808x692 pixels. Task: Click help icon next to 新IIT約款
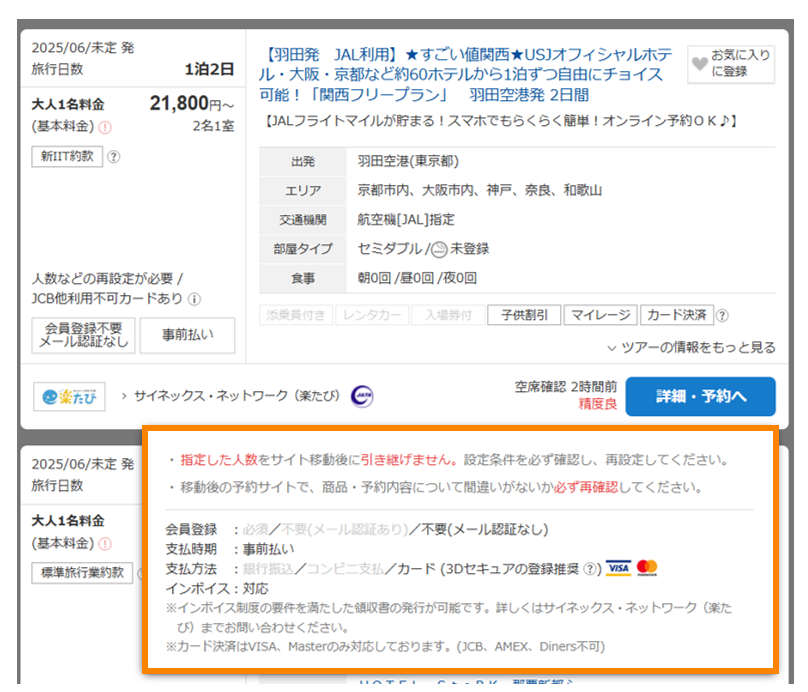point(113,157)
